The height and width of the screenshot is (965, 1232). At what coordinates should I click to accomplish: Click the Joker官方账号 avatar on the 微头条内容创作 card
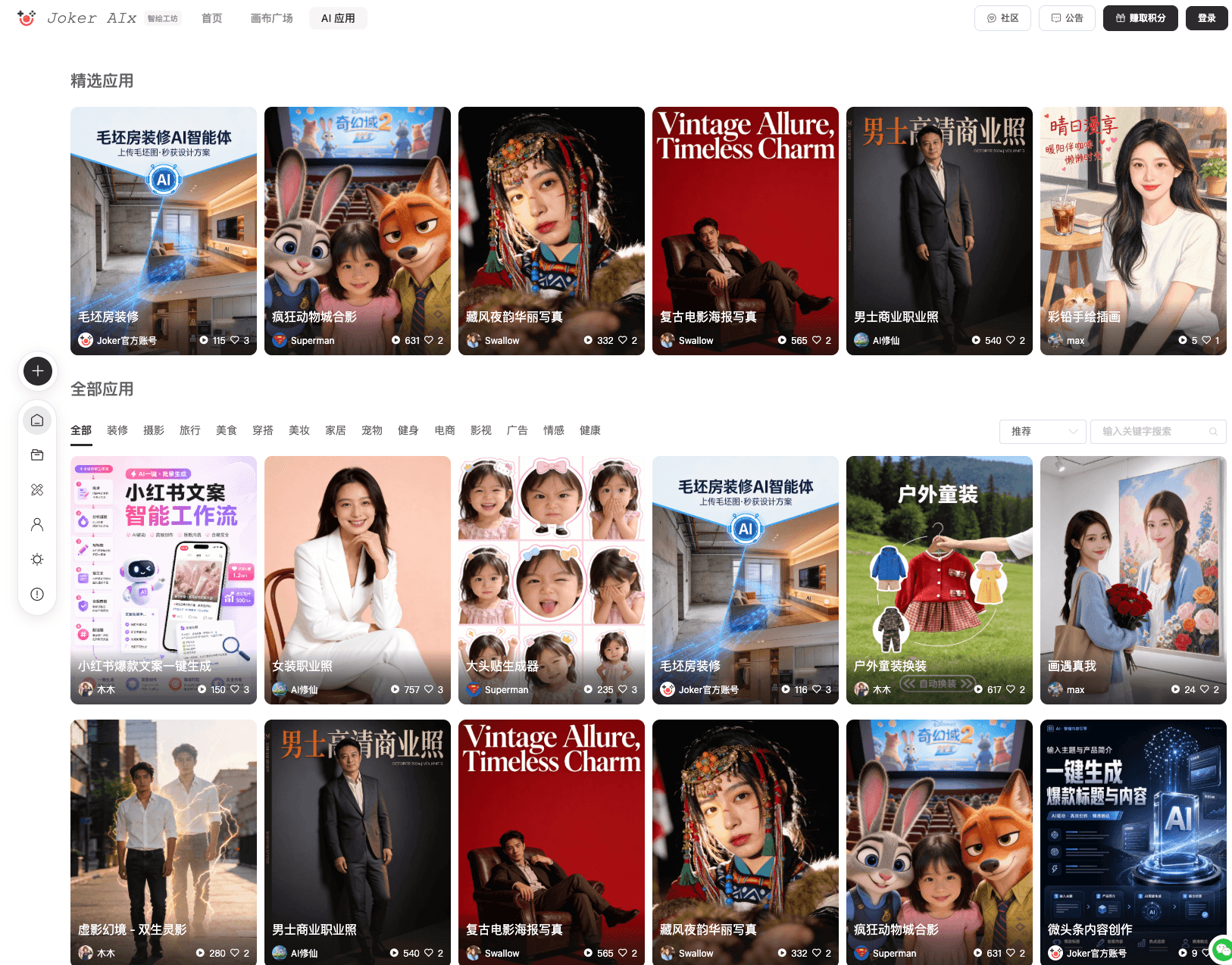coord(1055,953)
